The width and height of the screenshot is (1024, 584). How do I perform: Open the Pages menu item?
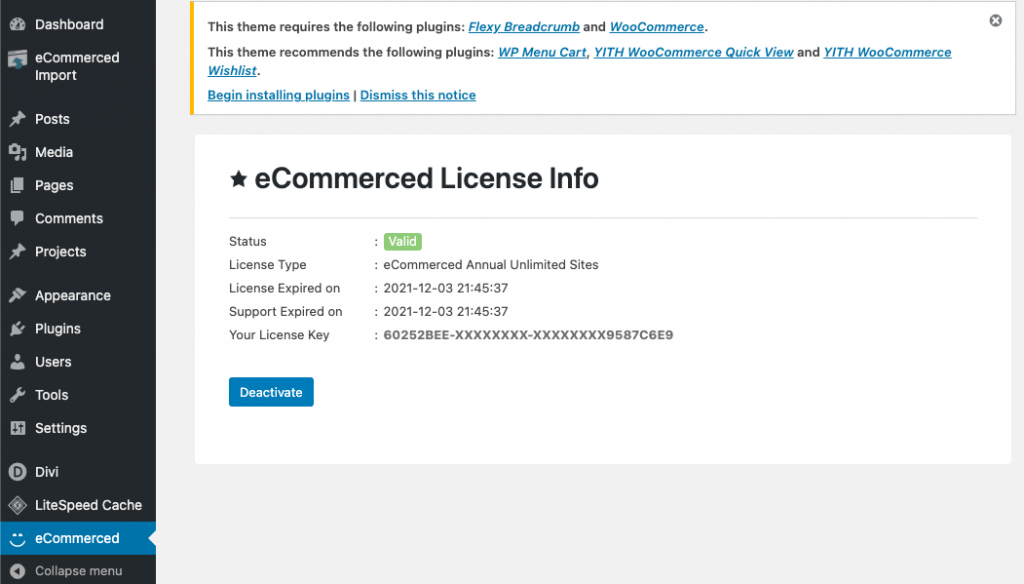click(x=54, y=185)
